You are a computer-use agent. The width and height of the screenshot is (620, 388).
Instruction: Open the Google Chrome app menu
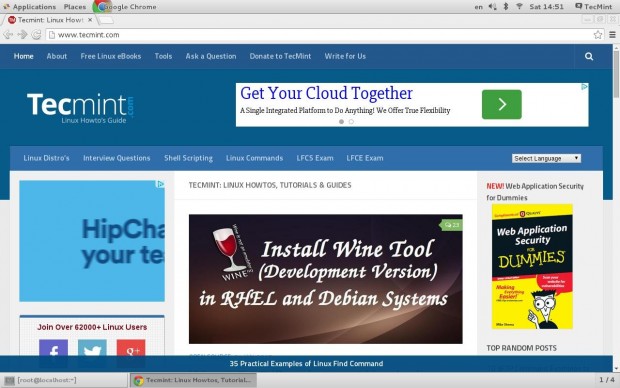[126, 7]
